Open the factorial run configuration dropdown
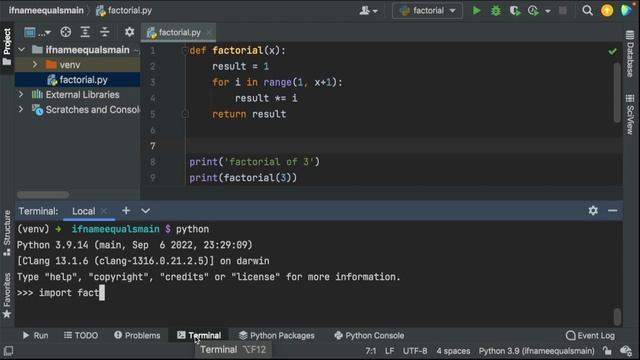 [x=427, y=11]
